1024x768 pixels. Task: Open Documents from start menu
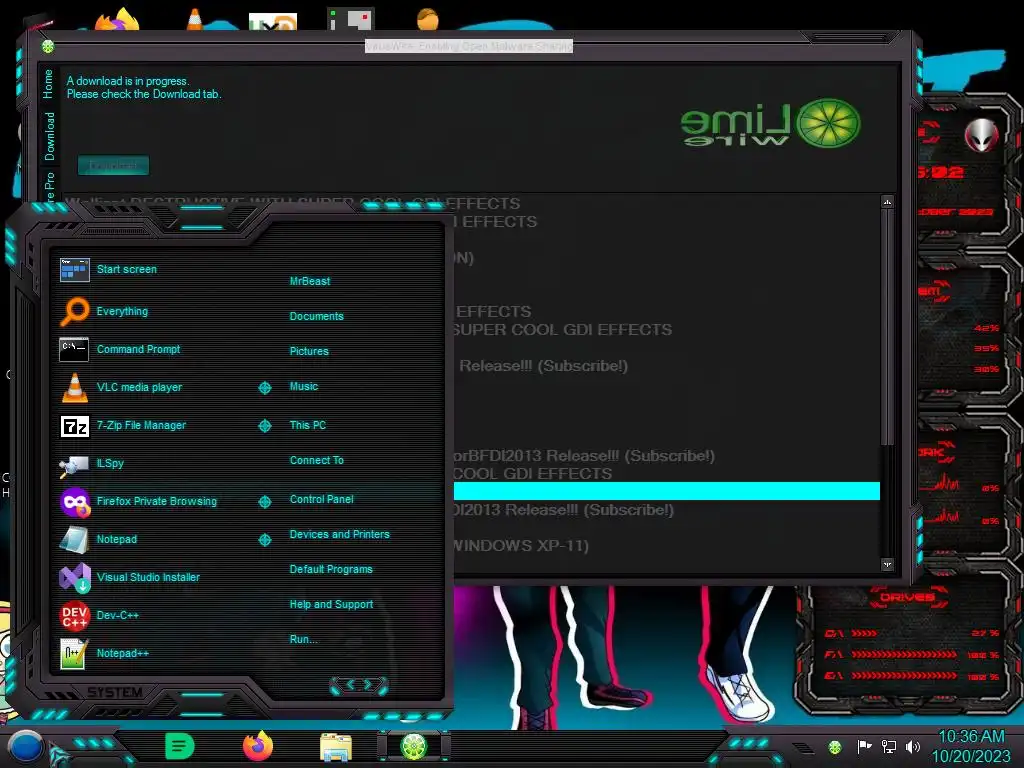(316, 316)
